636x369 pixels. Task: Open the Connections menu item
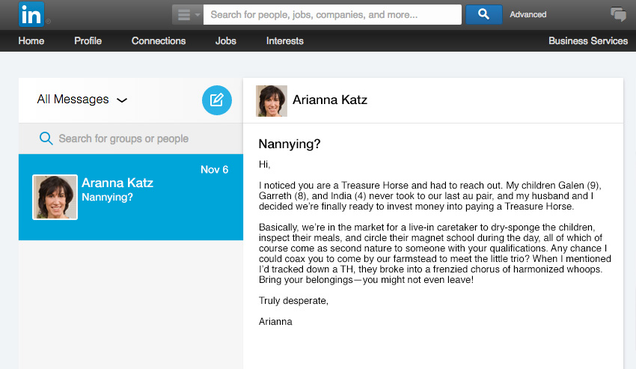pyautogui.click(x=159, y=41)
